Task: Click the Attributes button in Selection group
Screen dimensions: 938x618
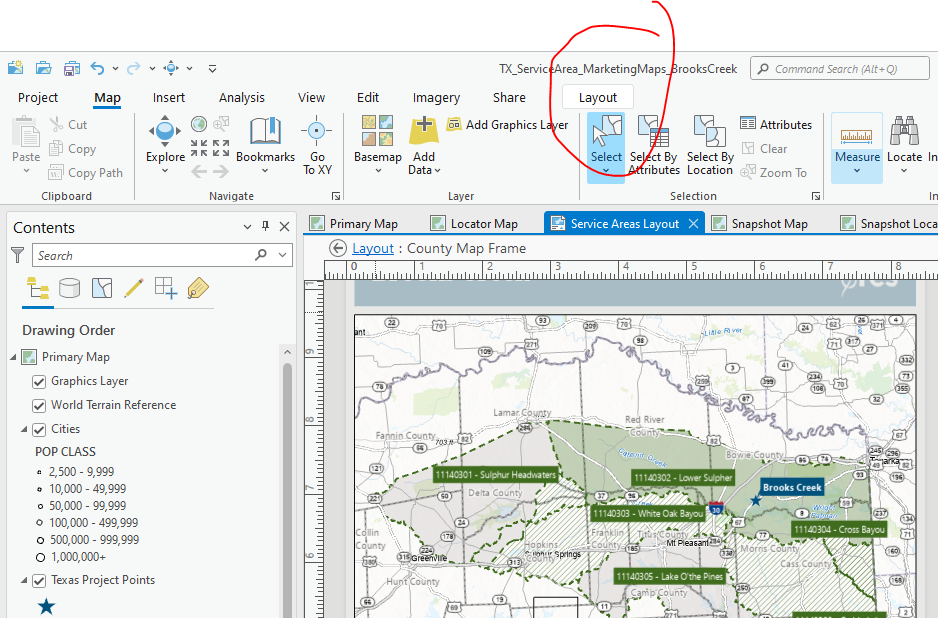Action: (x=776, y=124)
